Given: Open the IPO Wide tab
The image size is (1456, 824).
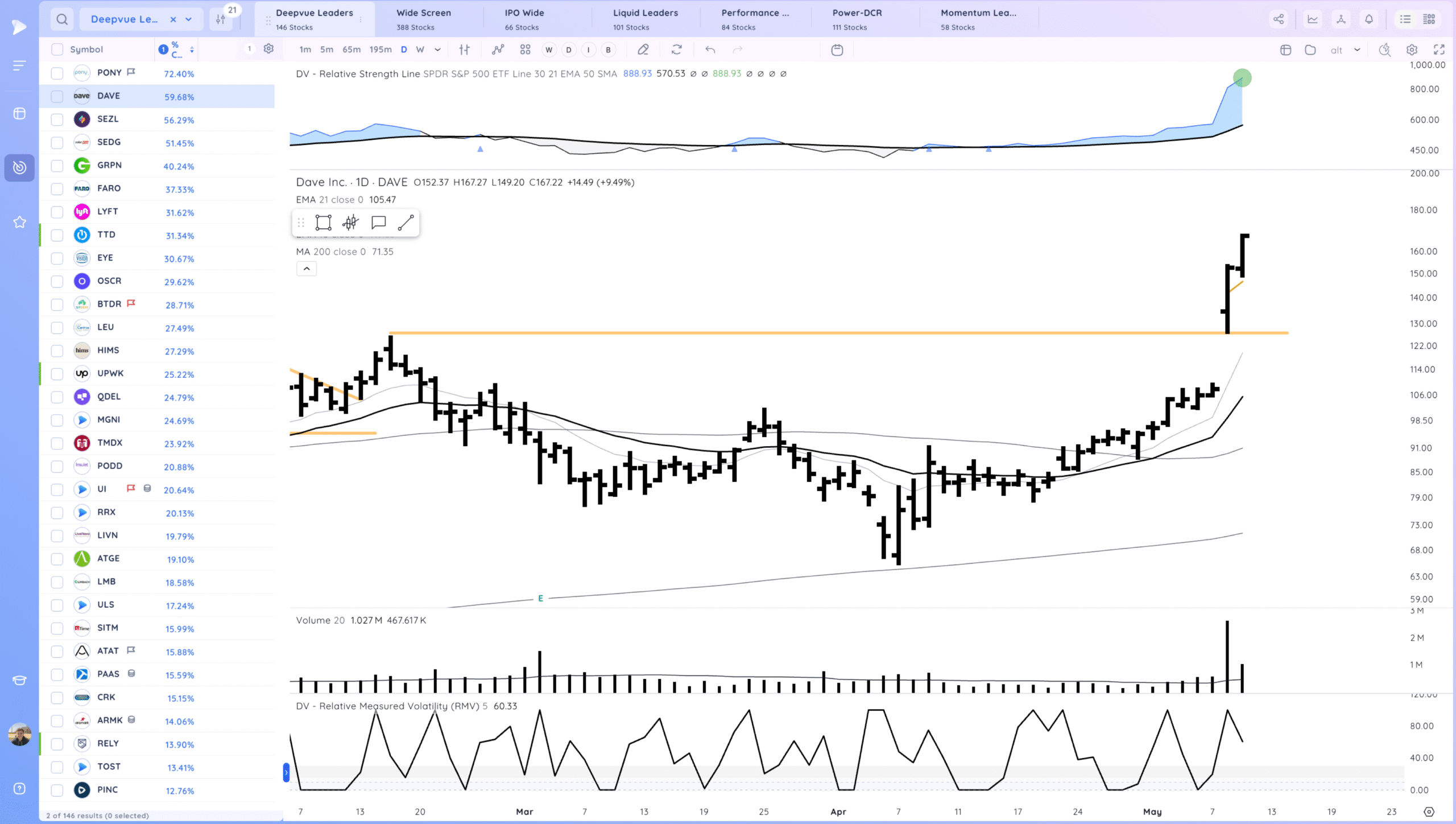Looking at the screenshot, I should [524, 19].
